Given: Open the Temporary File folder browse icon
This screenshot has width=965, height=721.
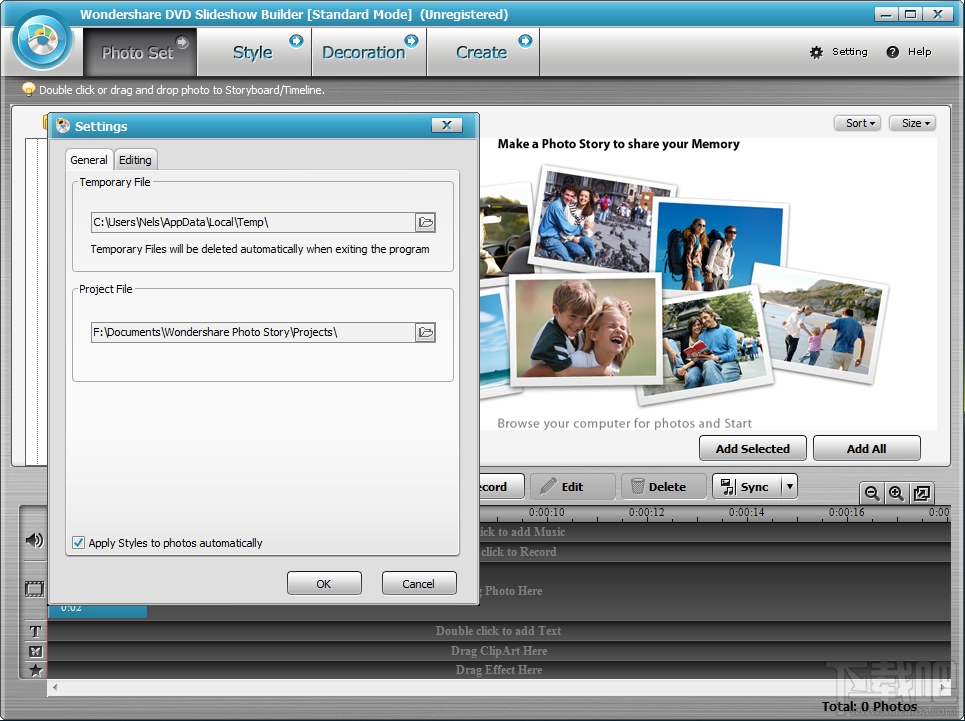Looking at the screenshot, I should click(425, 222).
